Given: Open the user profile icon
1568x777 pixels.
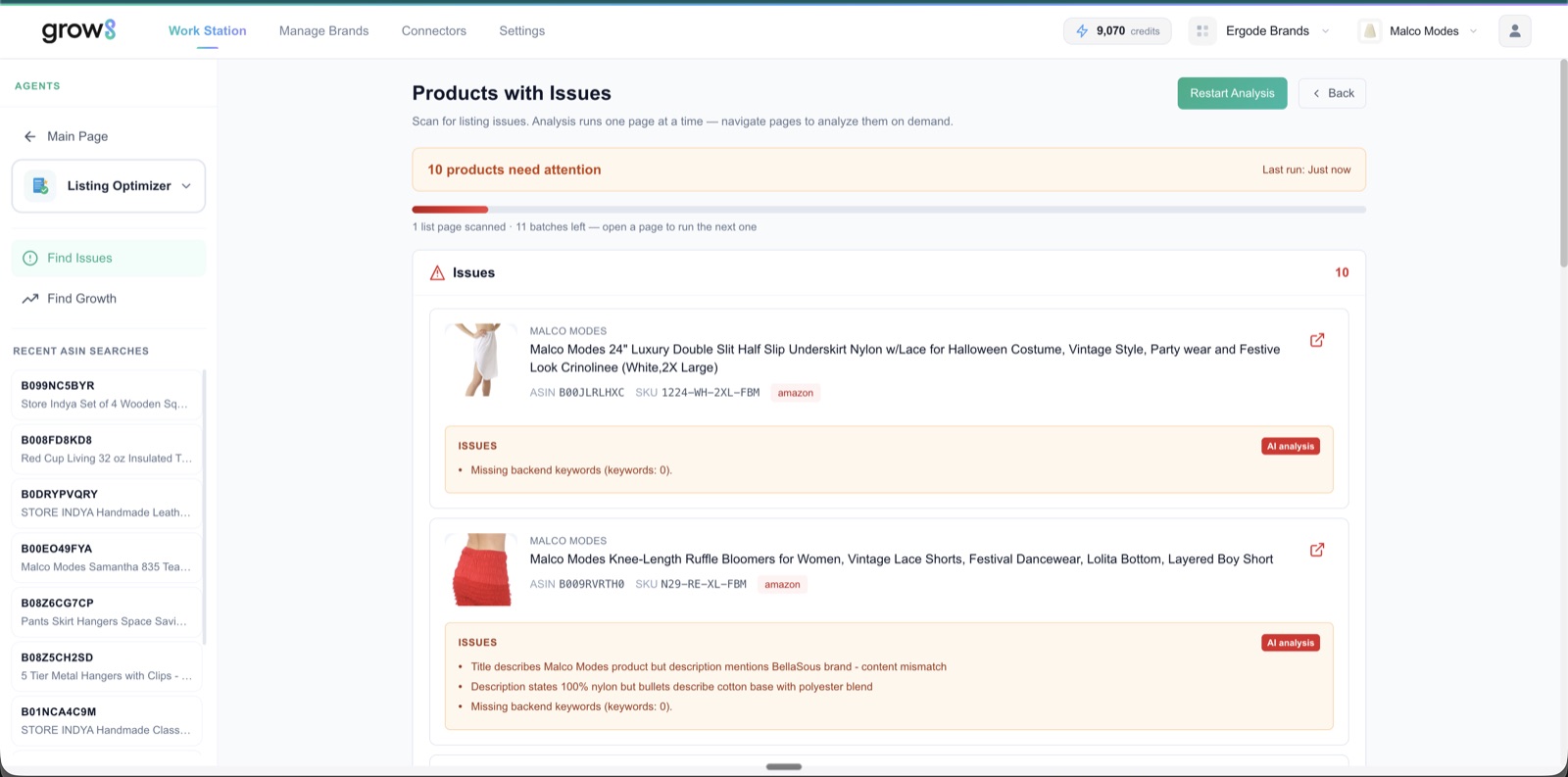Looking at the screenshot, I should (x=1514, y=31).
